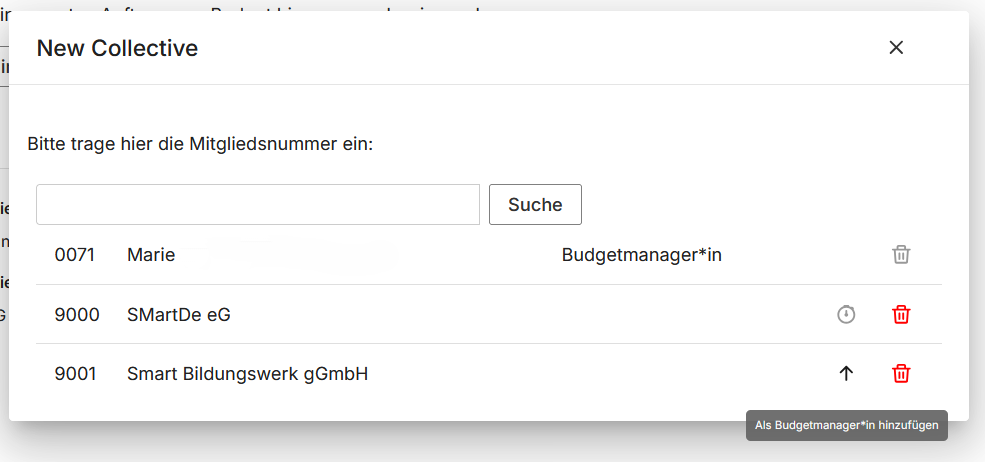Select the name Marie

tap(151, 255)
